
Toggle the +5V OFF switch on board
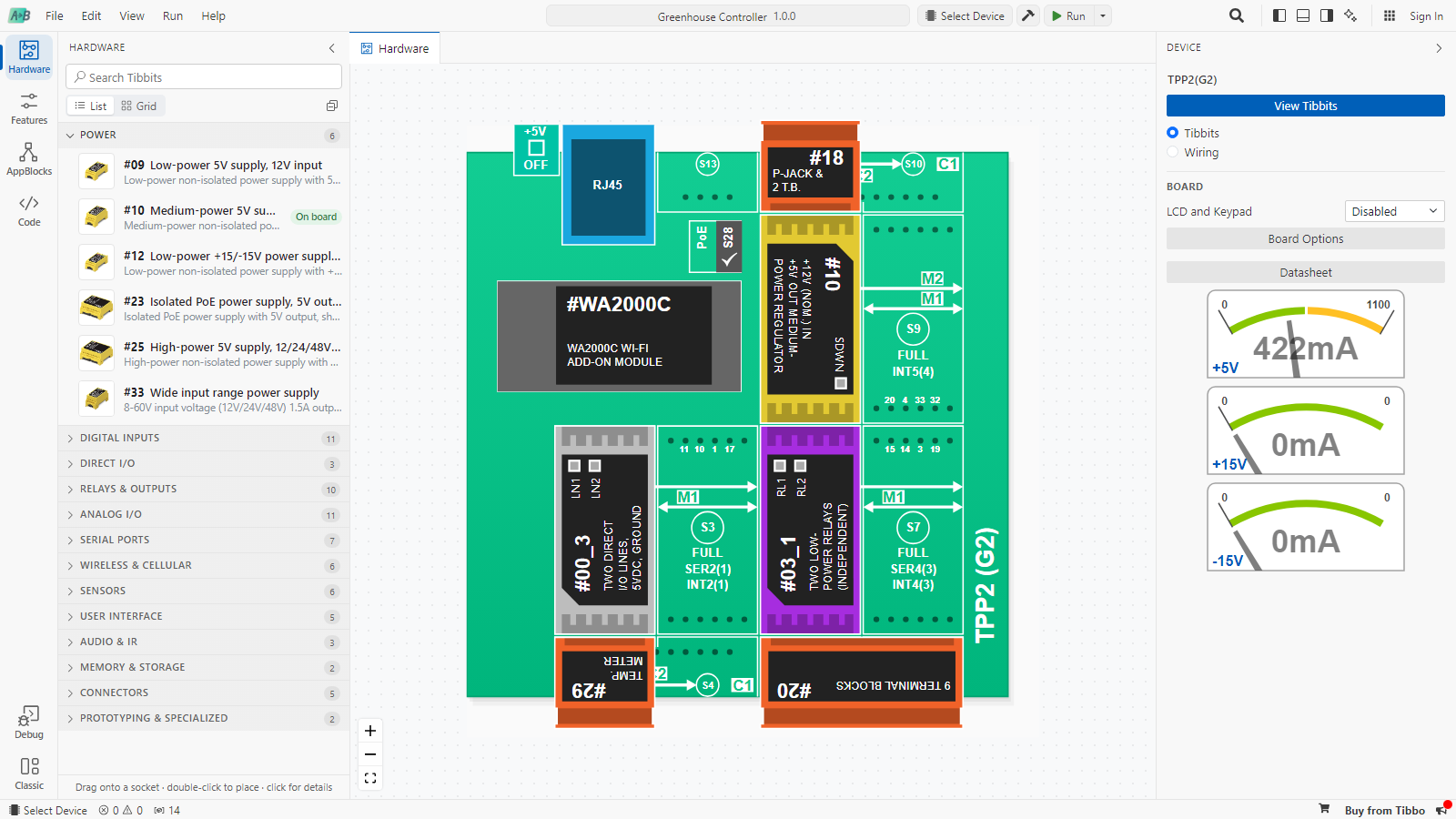536,150
